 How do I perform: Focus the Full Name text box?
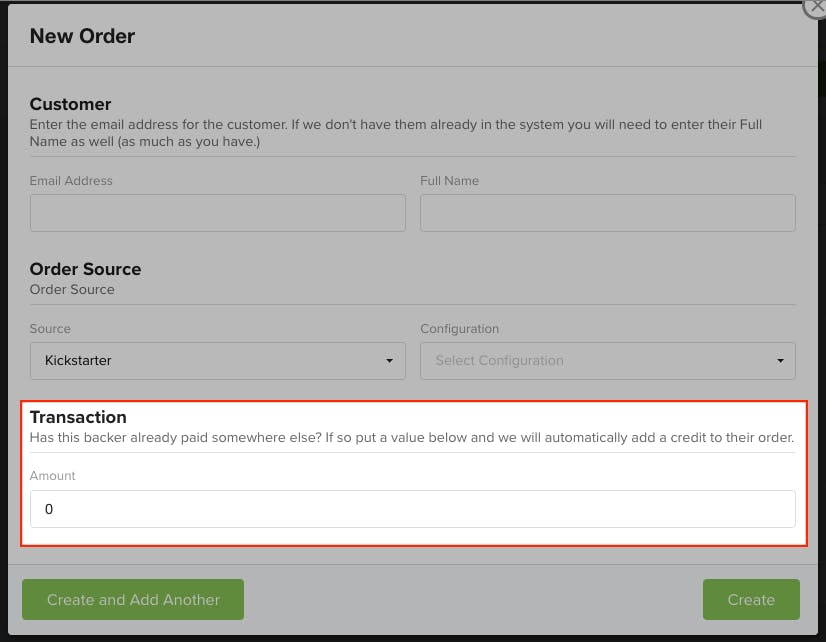click(x=607, y=213)
